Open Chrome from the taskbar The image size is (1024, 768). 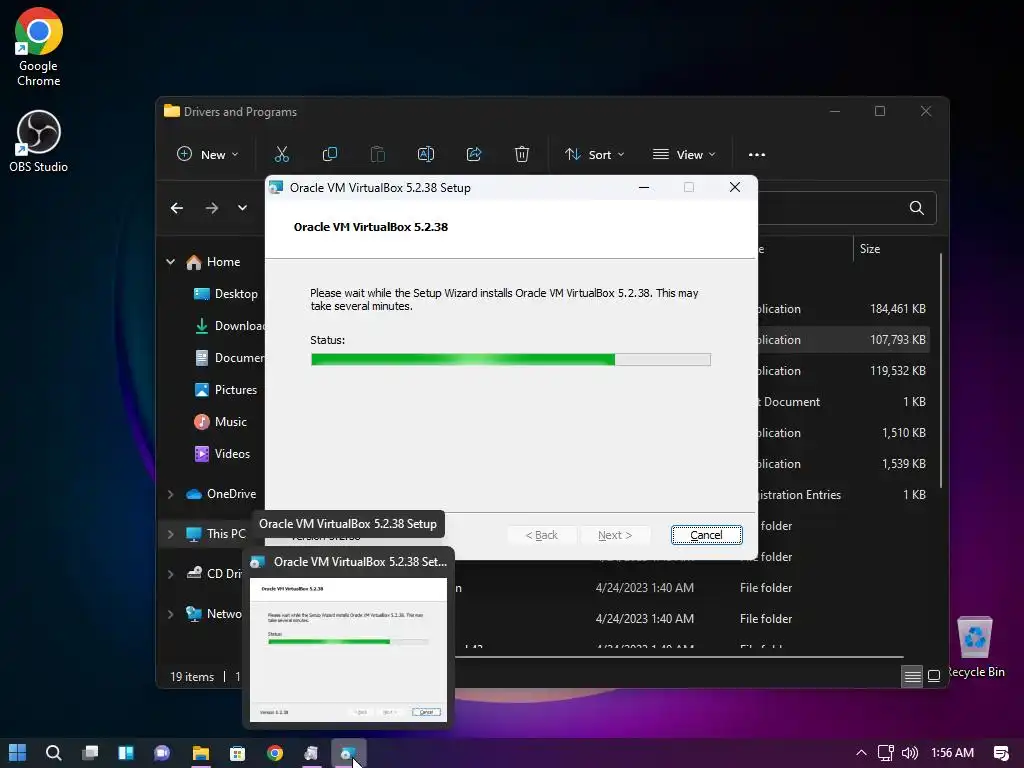click(x=275, y=753)
